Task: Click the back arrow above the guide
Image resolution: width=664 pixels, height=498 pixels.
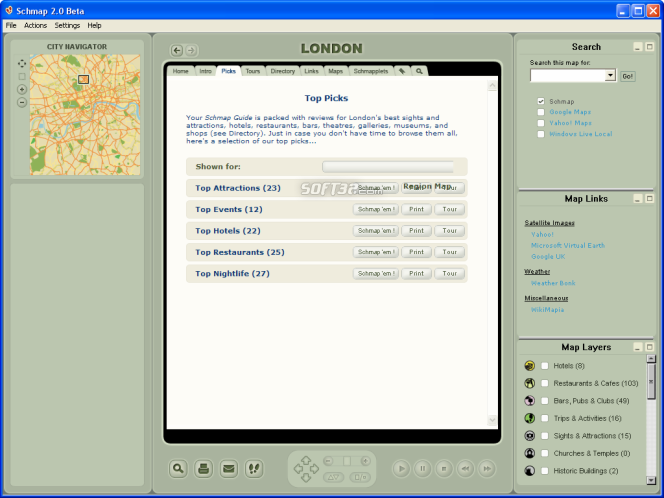Action: [177, 50]
